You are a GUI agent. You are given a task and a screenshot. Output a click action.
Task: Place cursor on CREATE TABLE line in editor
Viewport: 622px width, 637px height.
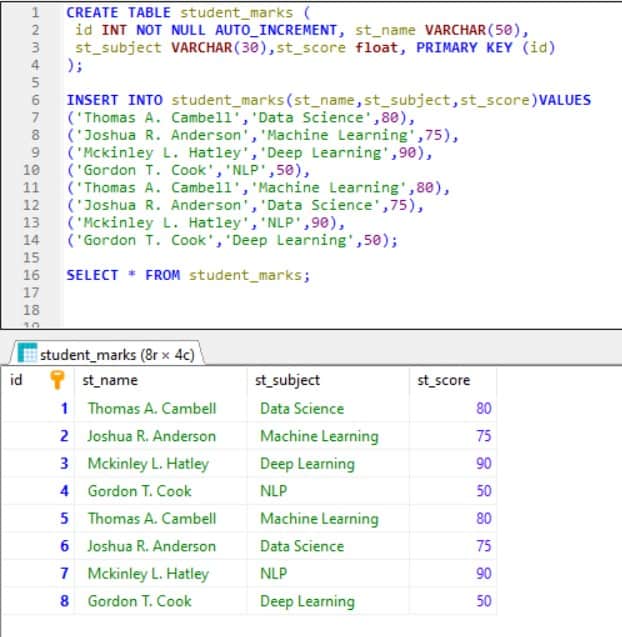click(x=188, y=13)
